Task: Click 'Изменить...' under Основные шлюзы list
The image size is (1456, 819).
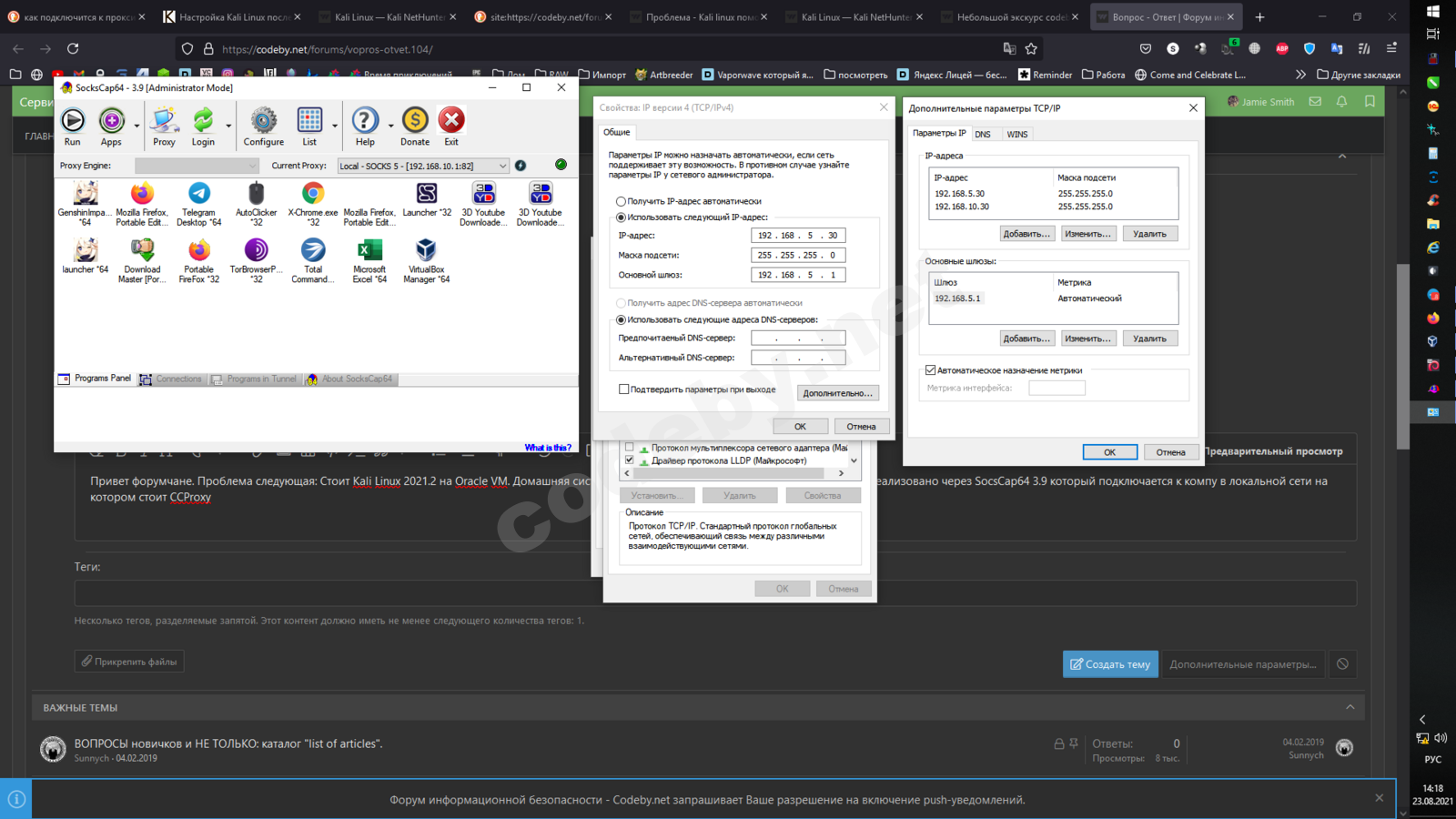Action: 1088,339
